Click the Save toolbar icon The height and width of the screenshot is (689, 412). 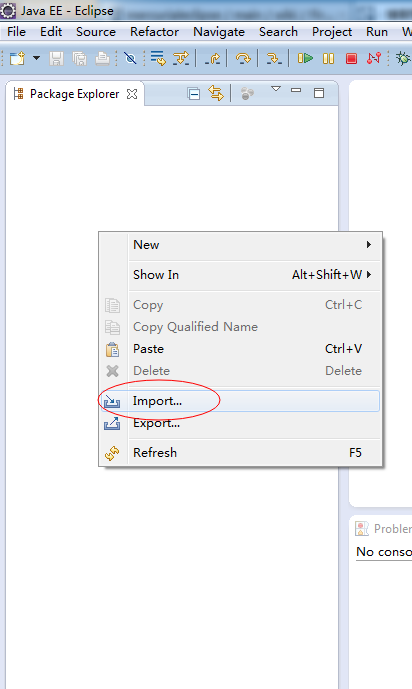tap(56, 58)
